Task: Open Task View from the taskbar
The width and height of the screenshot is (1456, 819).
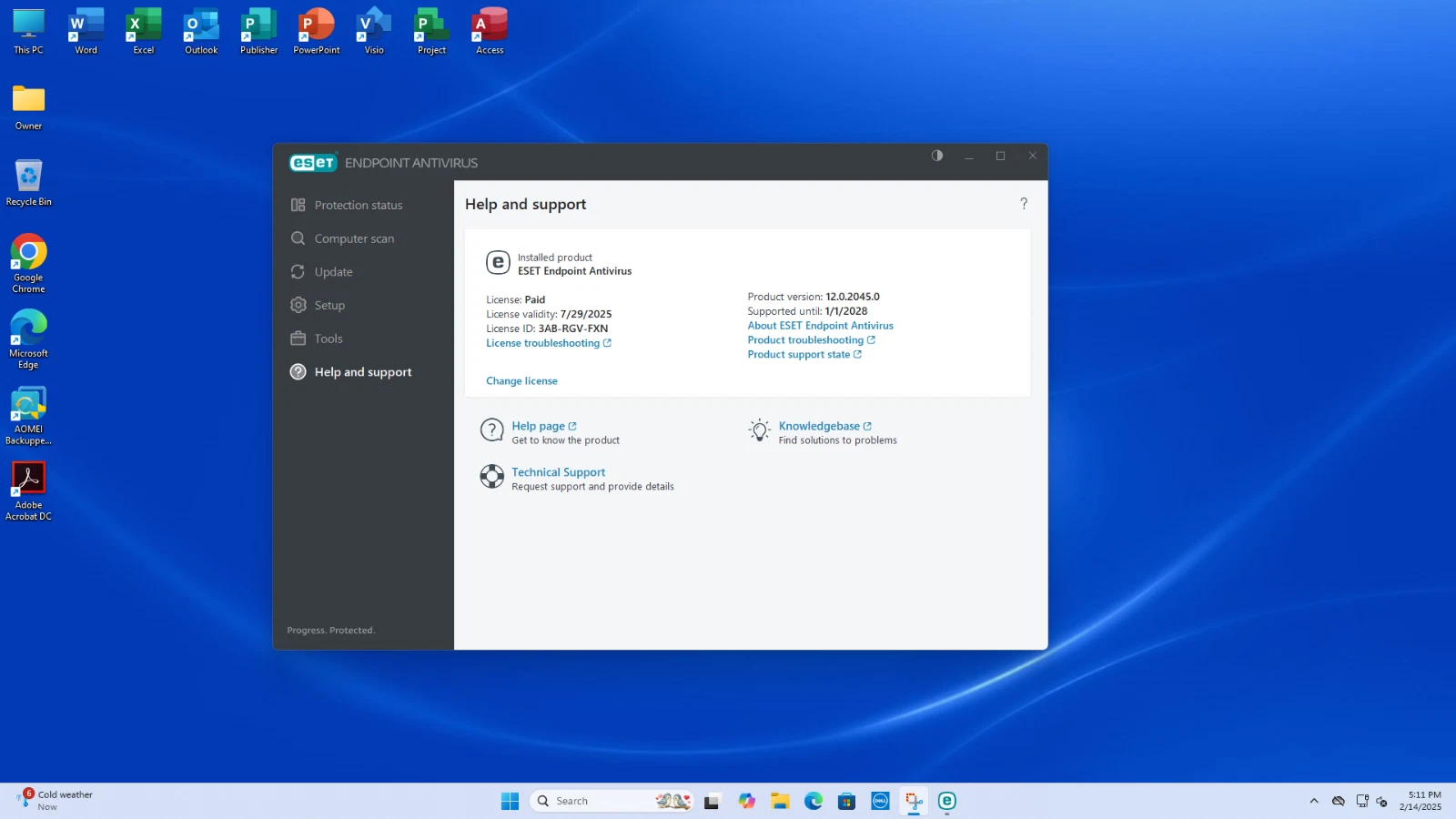Action: pos(712,801)
